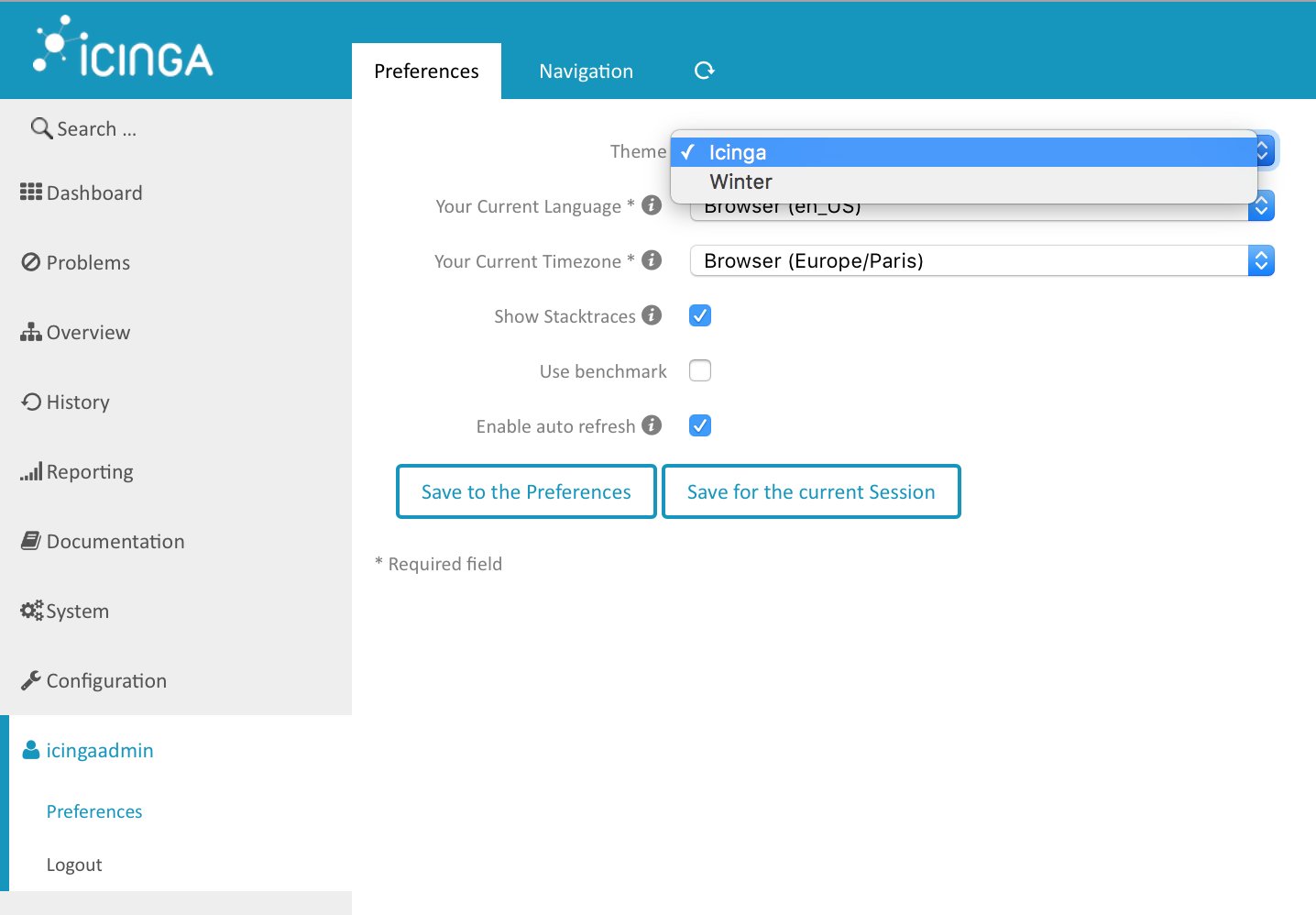Click the Logout link
Screen dimensions: 1316x915
pos(74,865)
